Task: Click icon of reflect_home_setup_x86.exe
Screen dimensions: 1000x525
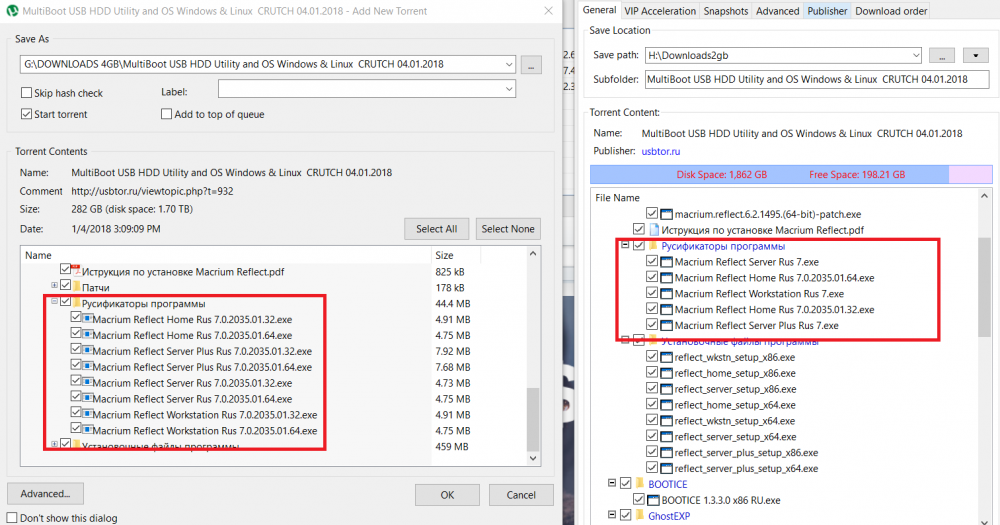Action: [666, 373]
